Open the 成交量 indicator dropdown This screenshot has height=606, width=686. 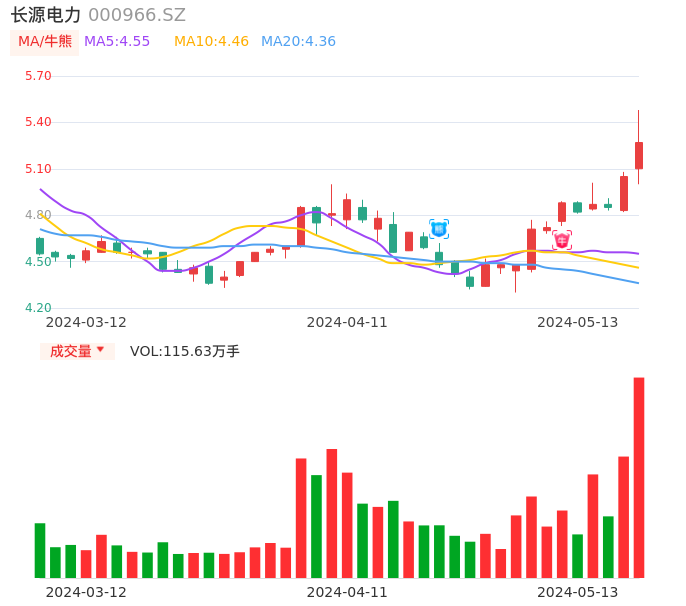(x=77, y=351)
